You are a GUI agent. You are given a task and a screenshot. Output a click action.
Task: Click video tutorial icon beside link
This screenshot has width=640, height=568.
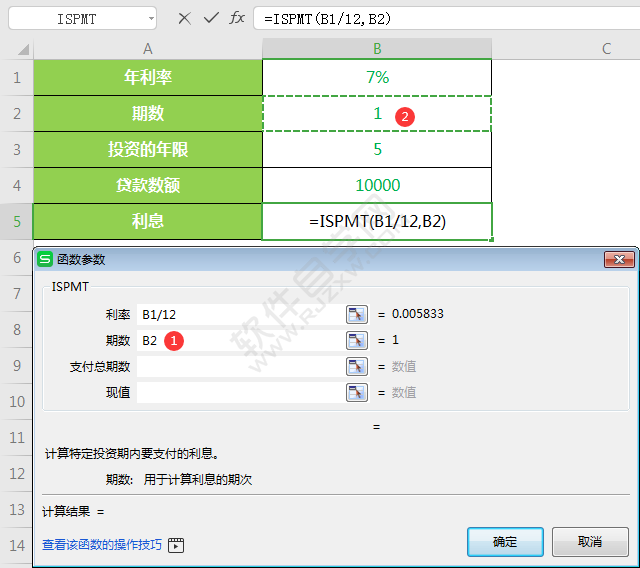point(176,545)
